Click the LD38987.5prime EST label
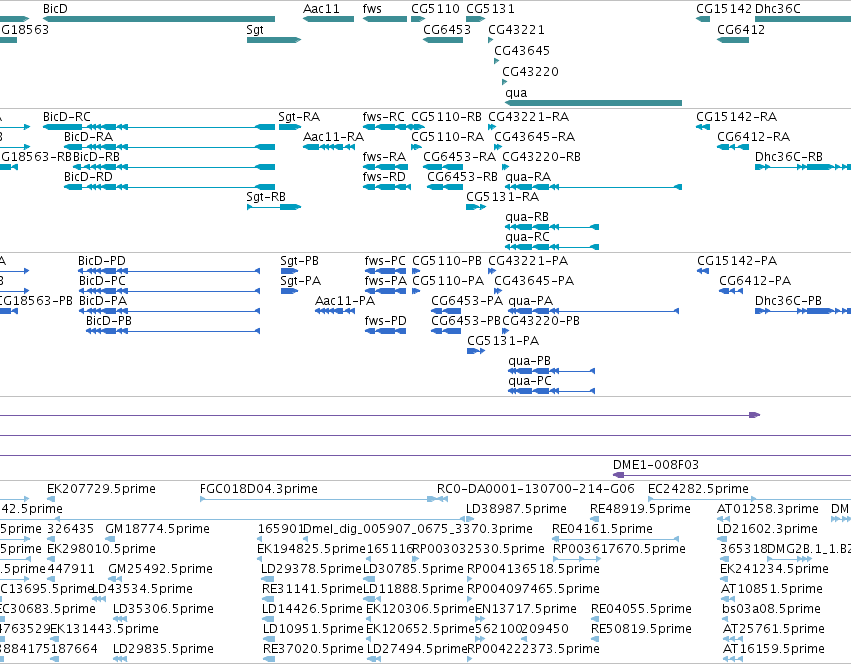The height and width of the screenshot is (664, 851). point(516,509)
